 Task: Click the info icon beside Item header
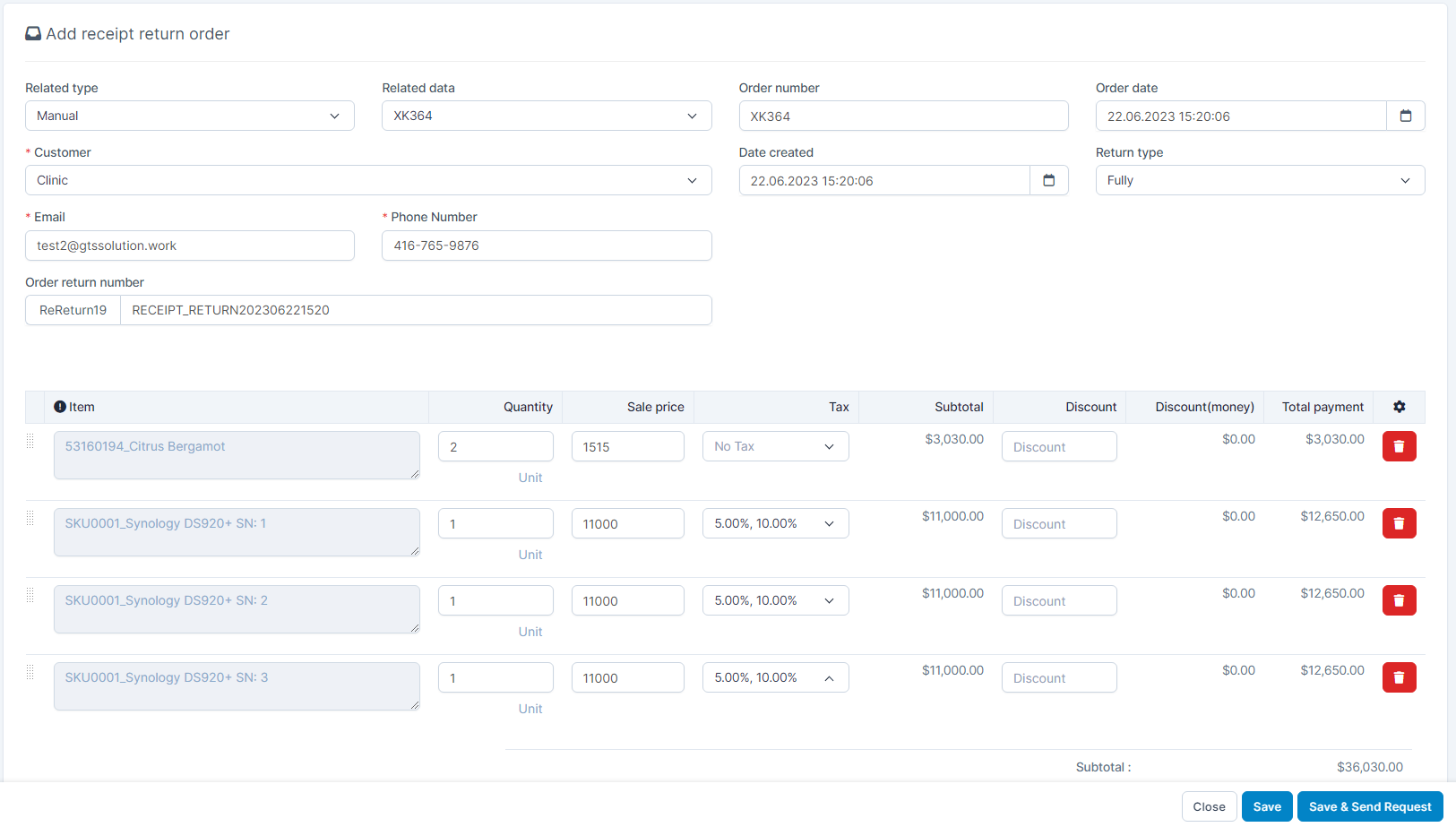click(60, 407)
